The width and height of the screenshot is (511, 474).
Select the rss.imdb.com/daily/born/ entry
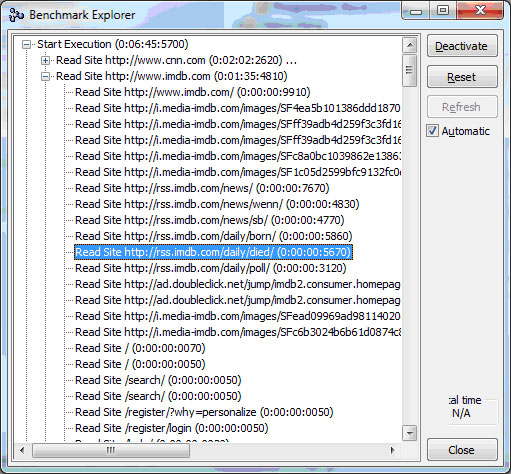[214, 236]
